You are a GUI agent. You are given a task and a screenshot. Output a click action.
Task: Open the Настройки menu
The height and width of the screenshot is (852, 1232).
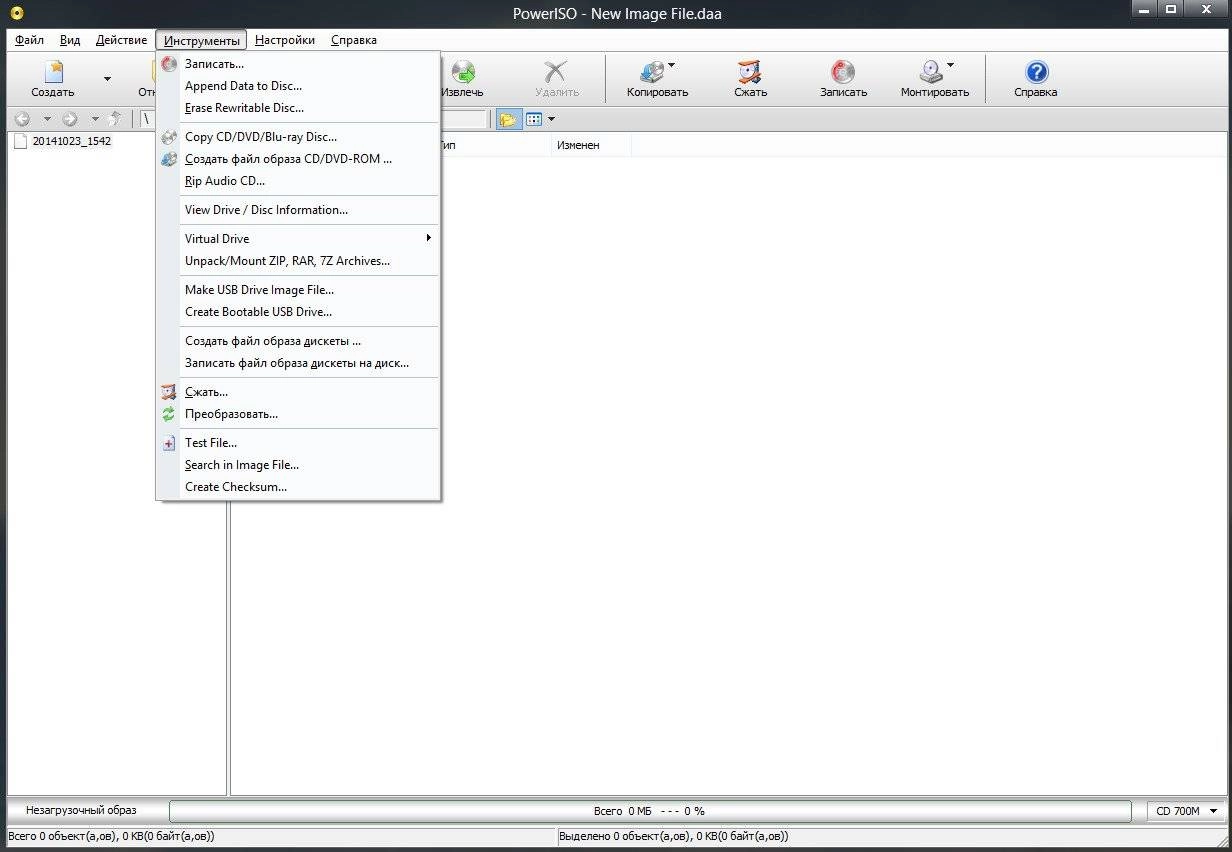click(x=284, y=40)
